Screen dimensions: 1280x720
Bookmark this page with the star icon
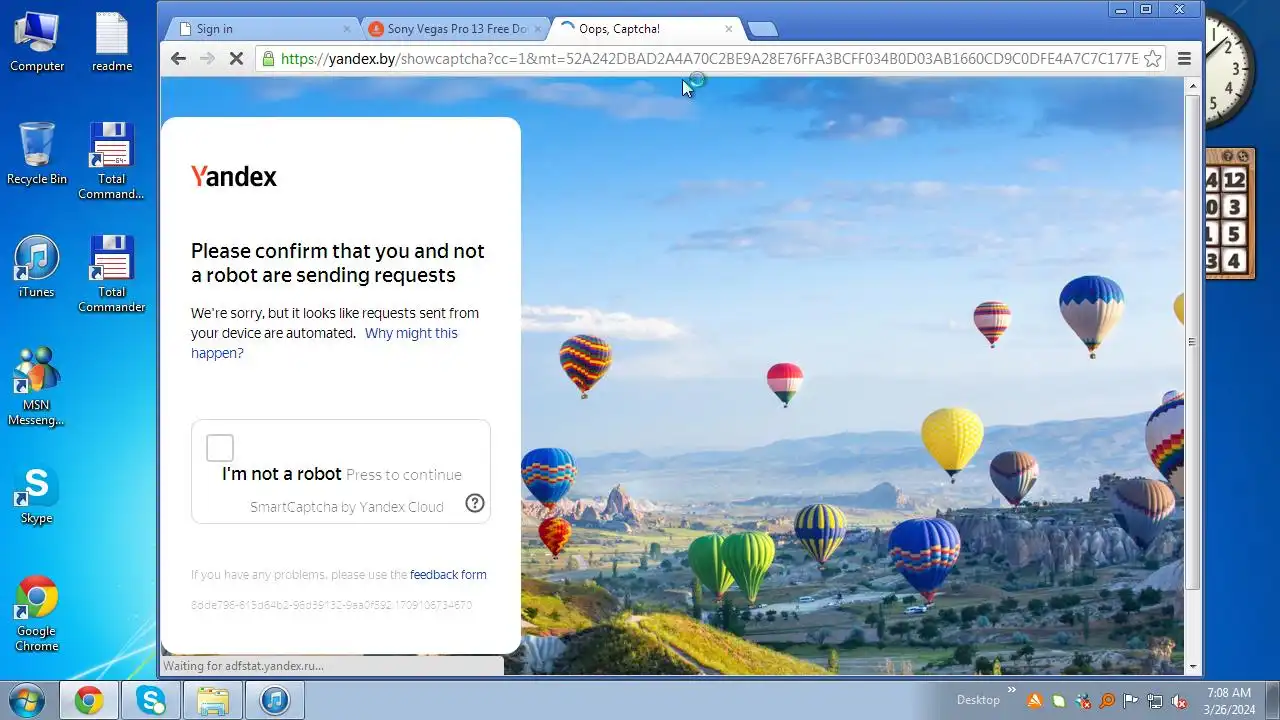pyautogui.click(x=1153, y=58)
